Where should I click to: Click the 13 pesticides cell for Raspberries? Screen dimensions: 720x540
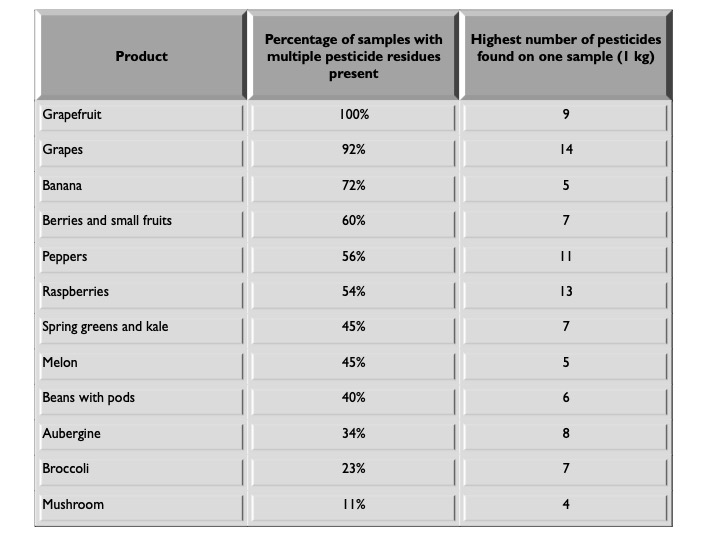click(565, 292)
